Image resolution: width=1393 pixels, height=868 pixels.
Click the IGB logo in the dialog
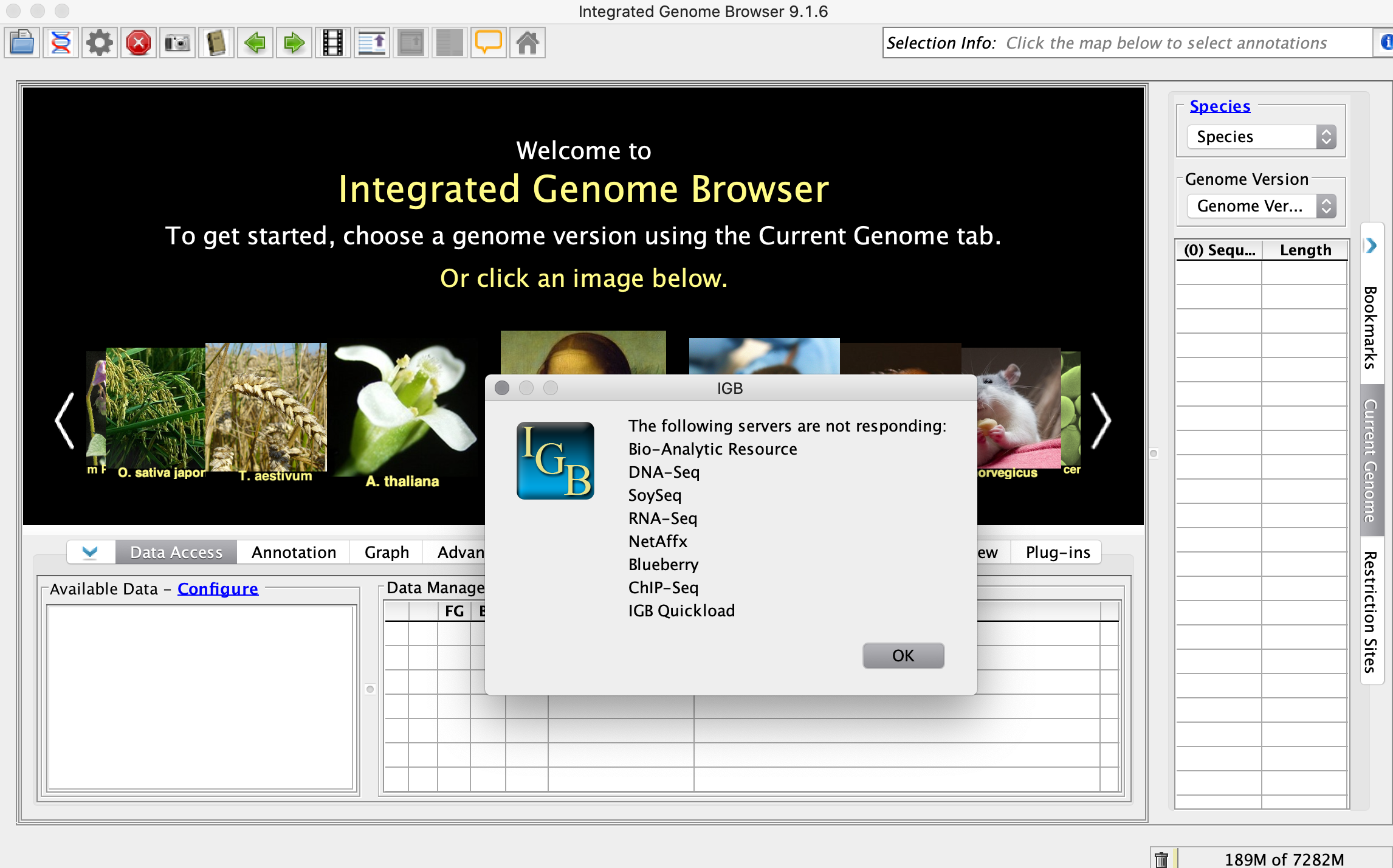tap(555, 461)
